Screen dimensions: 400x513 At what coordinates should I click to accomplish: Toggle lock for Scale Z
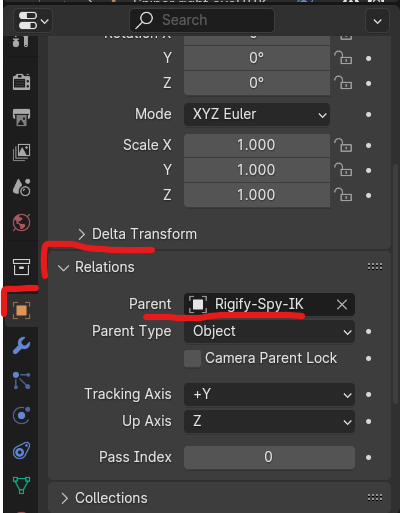coord(343,195)
